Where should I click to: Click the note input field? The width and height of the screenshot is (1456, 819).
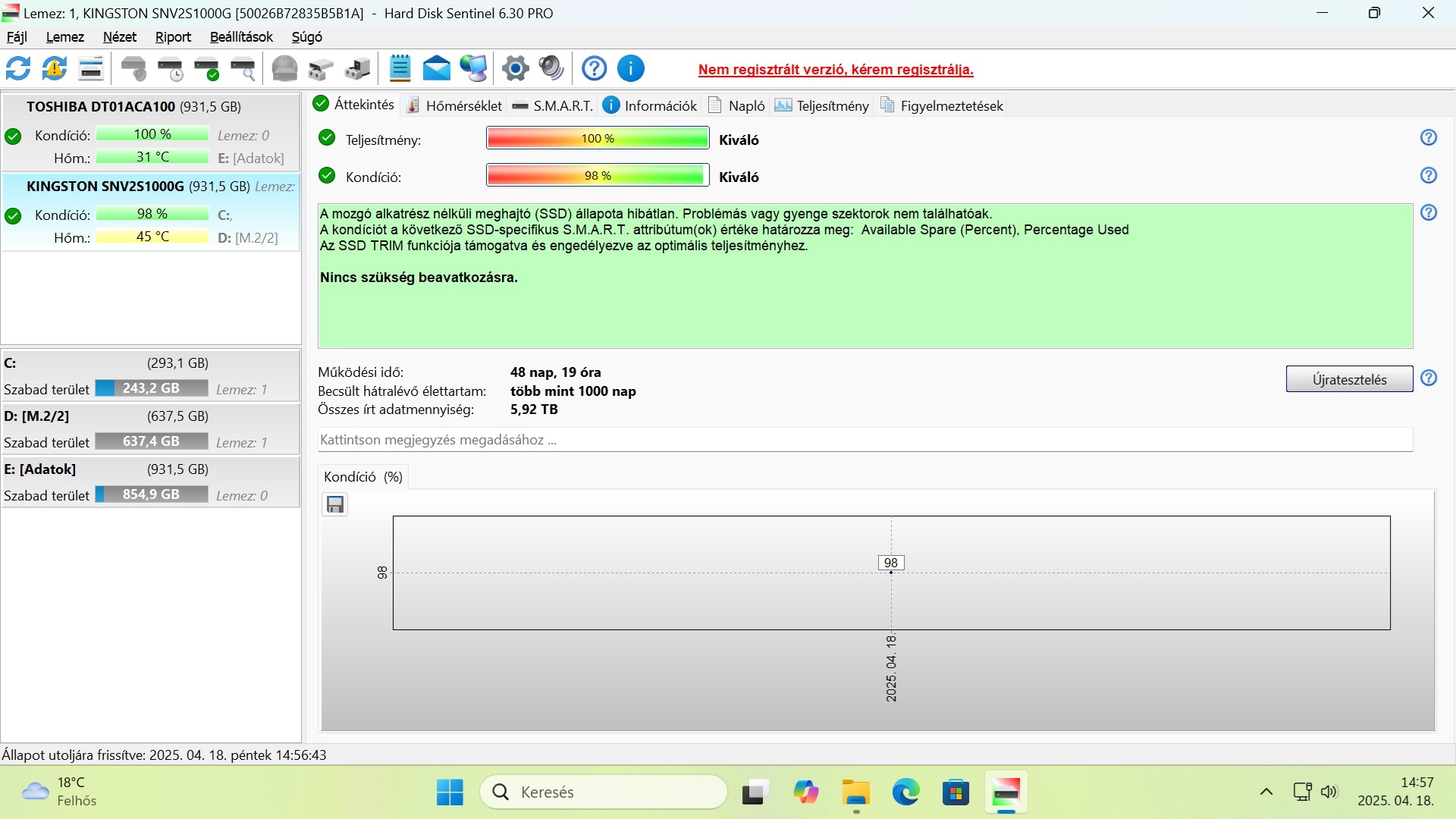pos(864,440)
